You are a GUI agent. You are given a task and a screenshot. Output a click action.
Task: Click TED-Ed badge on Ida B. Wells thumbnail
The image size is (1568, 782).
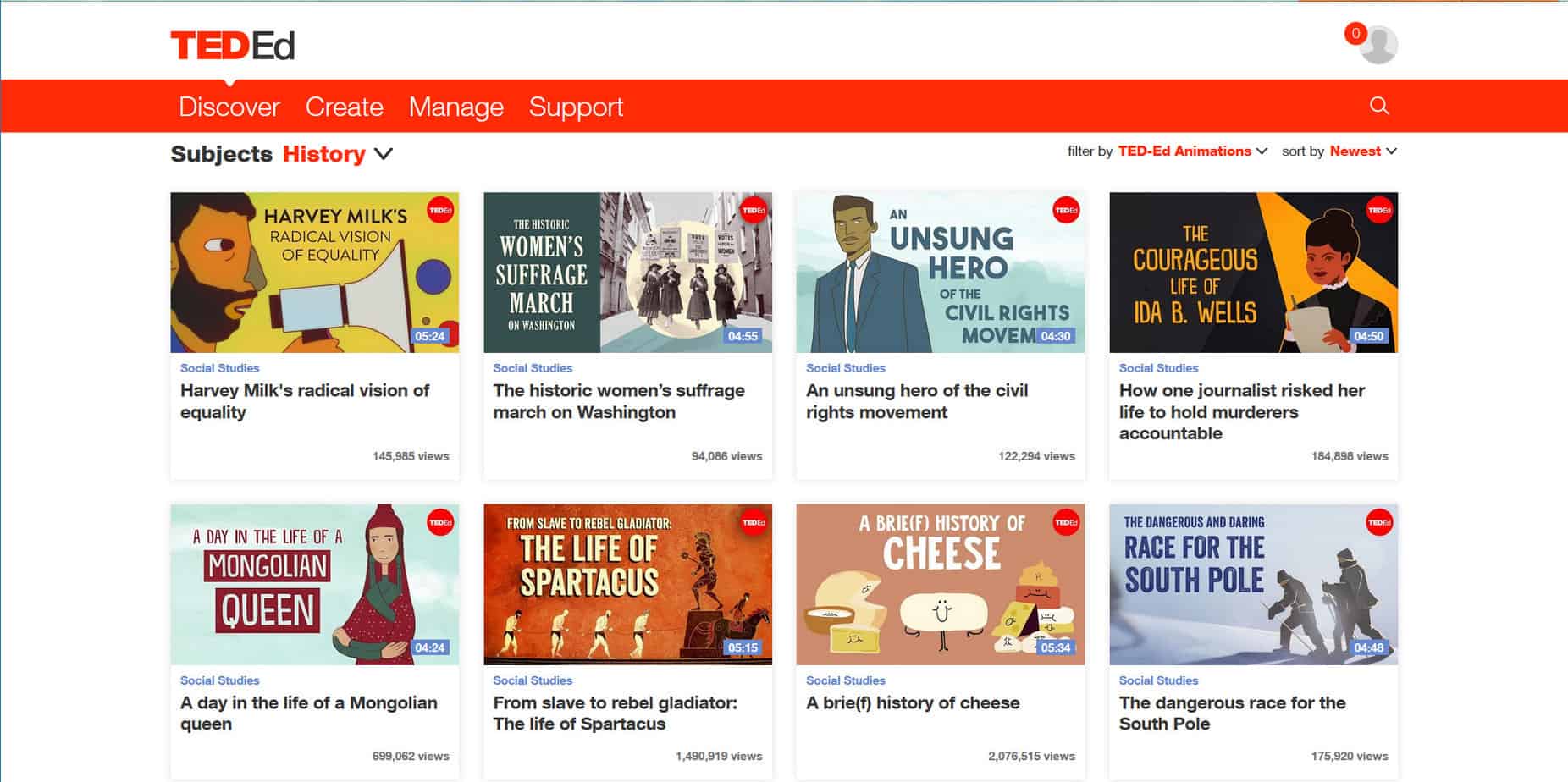(1379, 210)
